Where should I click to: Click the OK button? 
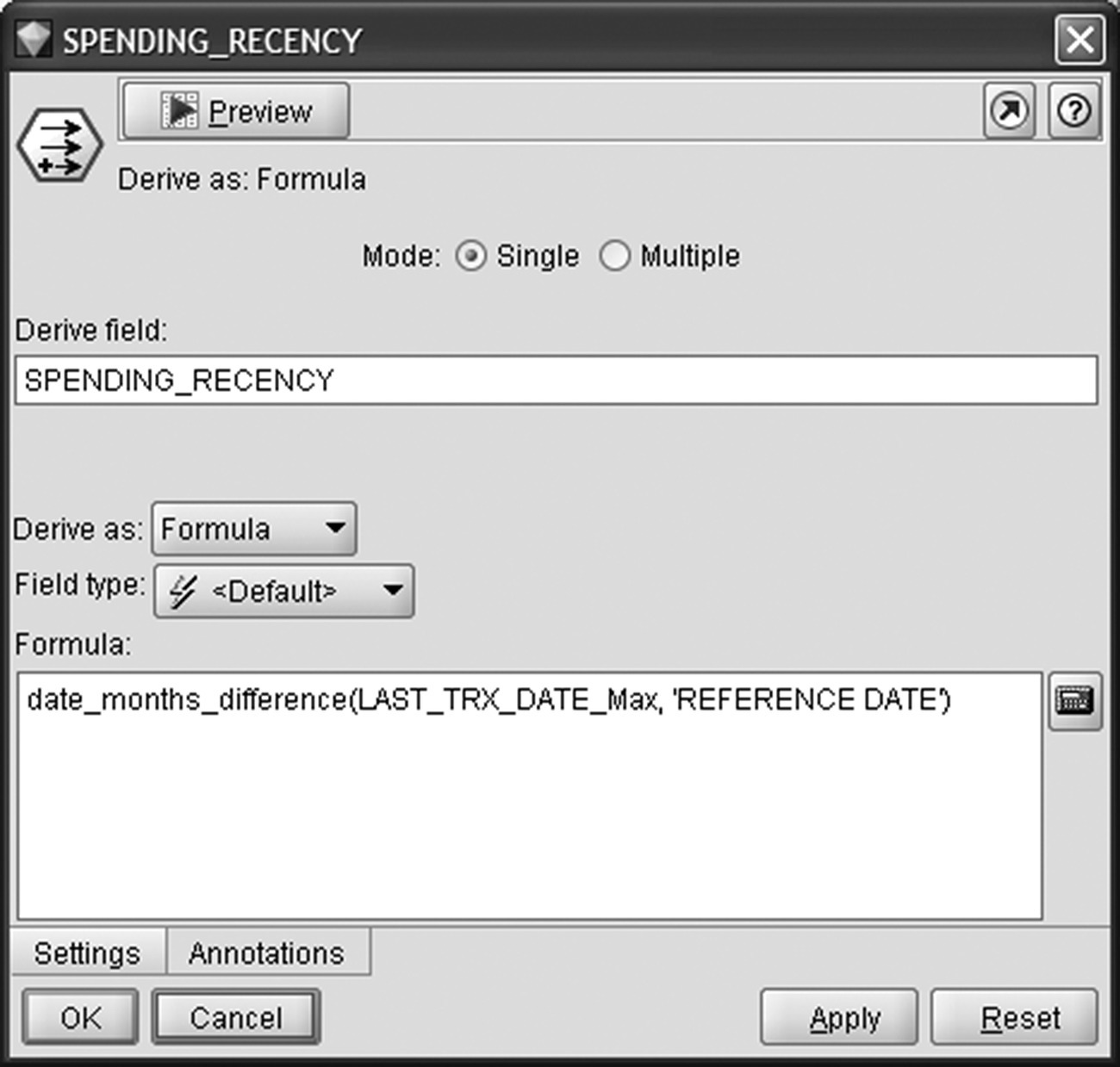pyautogui.click(x=80, y=1017)
